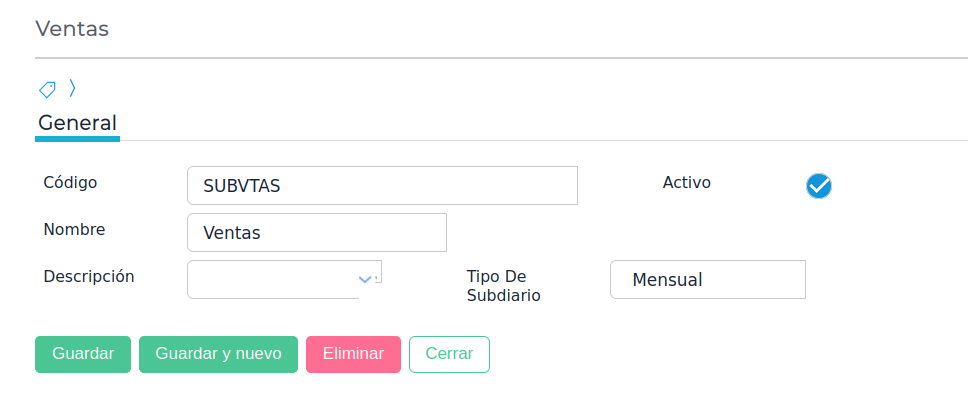Click the Descripción label text

(89, 276)
